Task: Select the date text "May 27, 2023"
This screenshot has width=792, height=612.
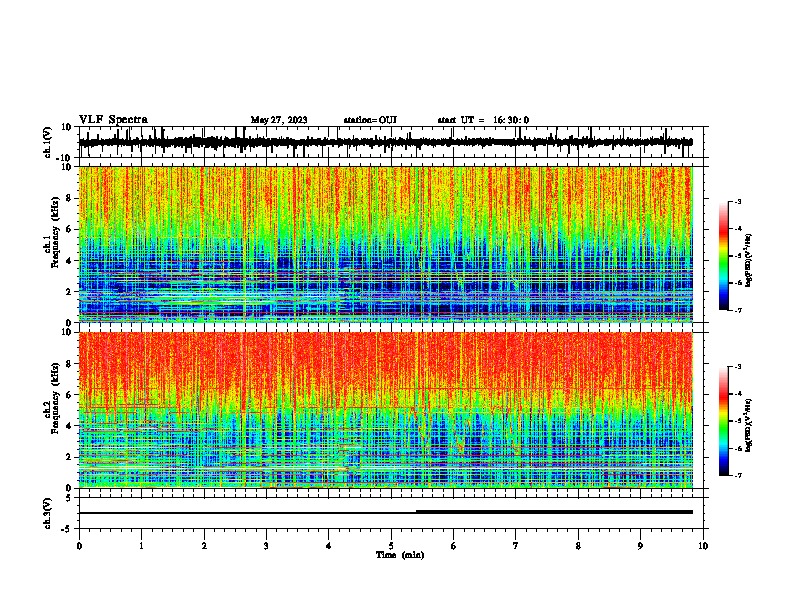Action: (279, 120)
